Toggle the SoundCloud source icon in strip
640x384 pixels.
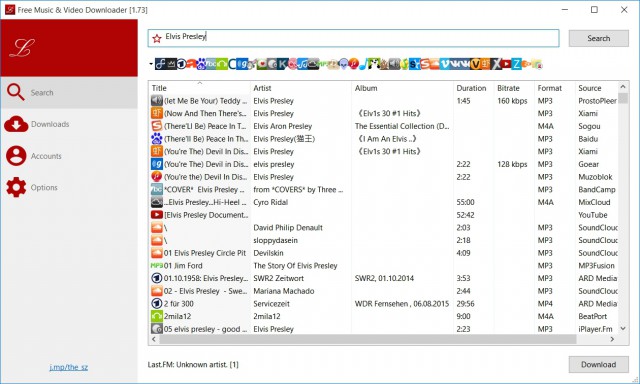point(435,64)
